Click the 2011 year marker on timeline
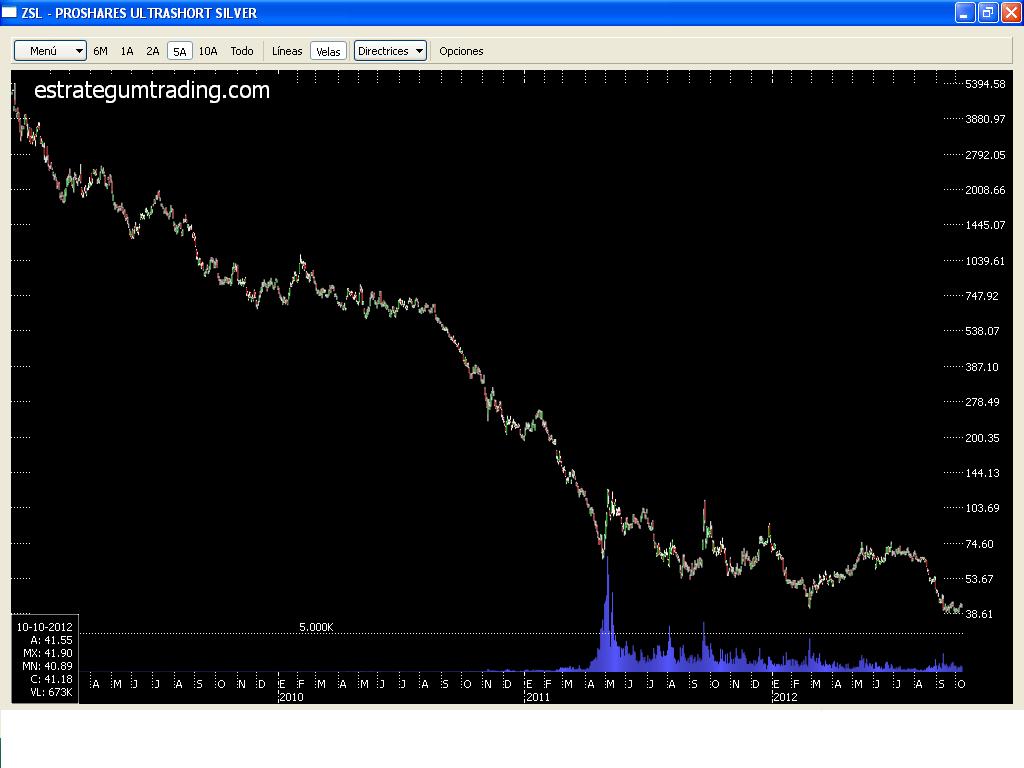 tap(538, 697)
